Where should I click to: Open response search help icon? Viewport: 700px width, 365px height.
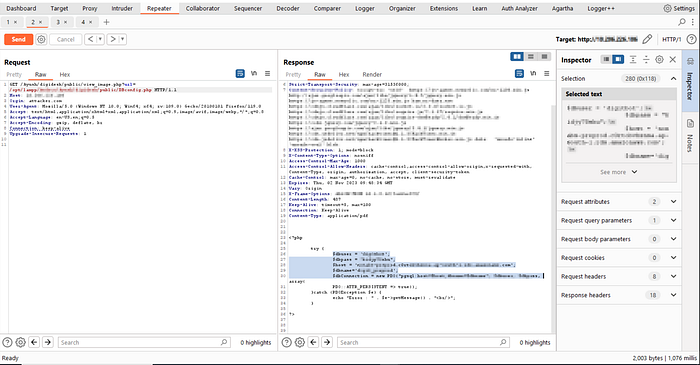point(287,342)
